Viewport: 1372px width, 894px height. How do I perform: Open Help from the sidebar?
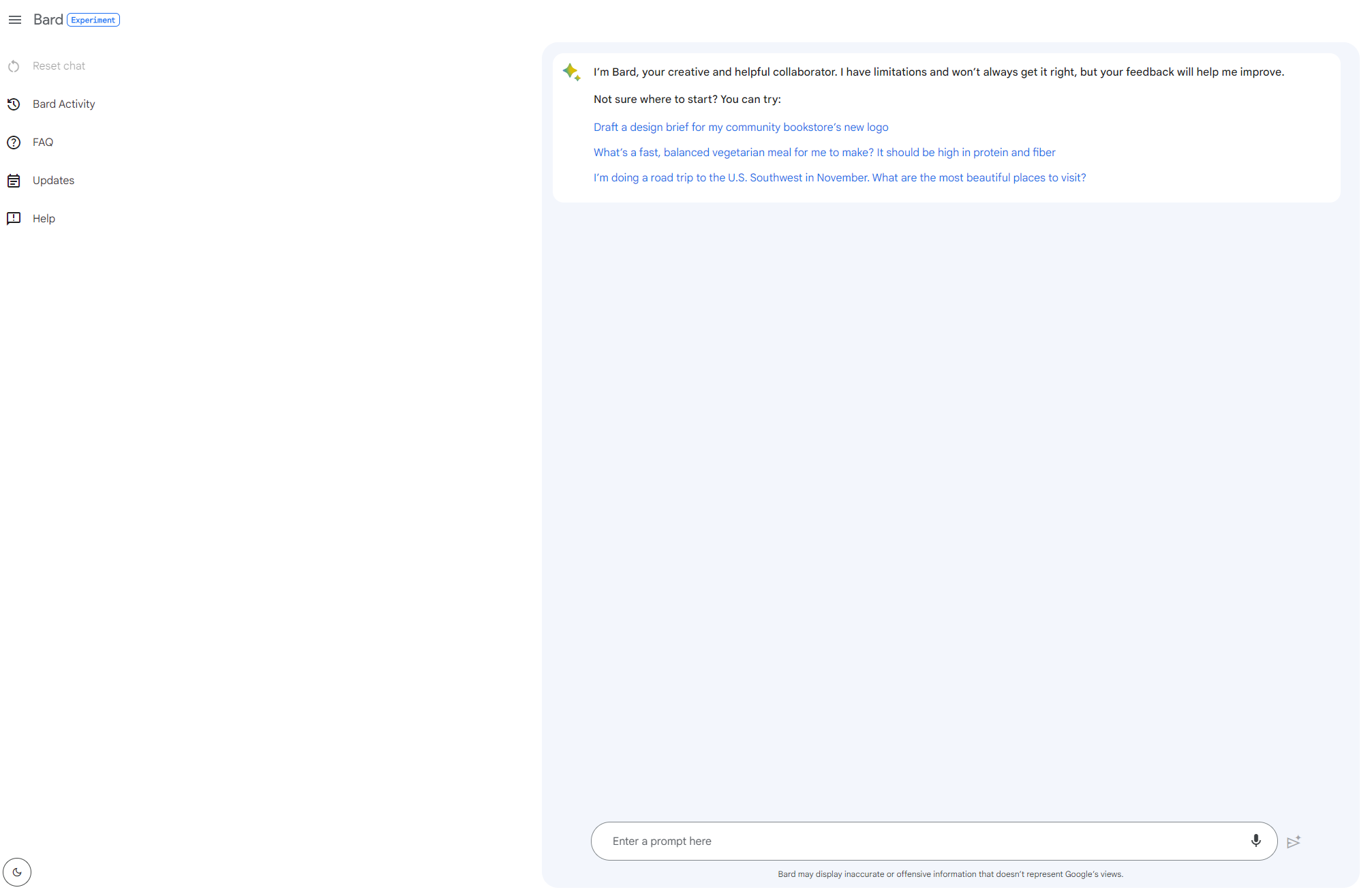44,219
